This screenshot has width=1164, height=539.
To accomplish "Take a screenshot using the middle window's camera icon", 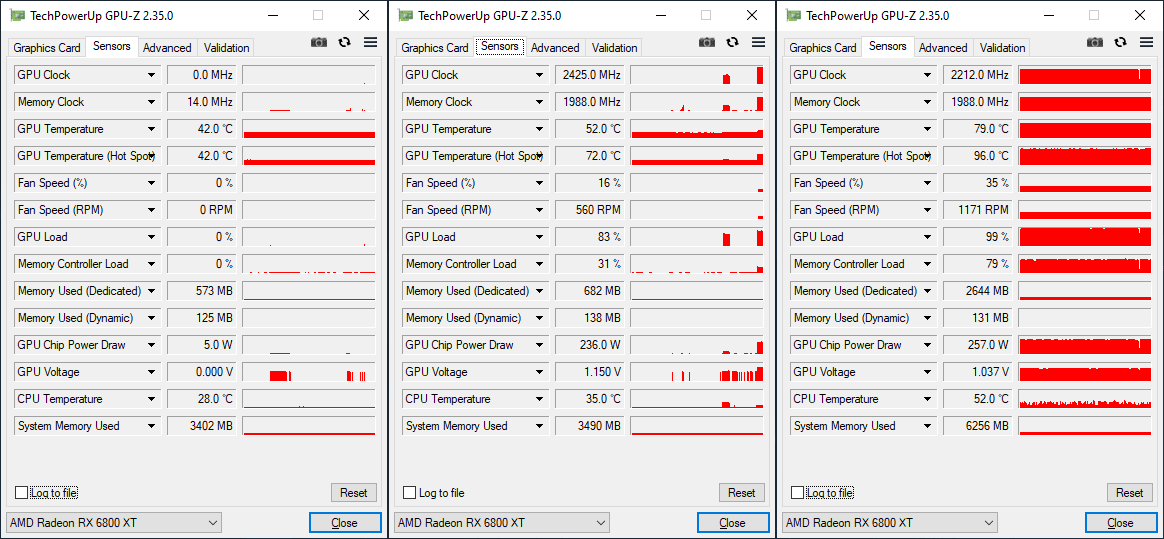I will tap(707, 42).
